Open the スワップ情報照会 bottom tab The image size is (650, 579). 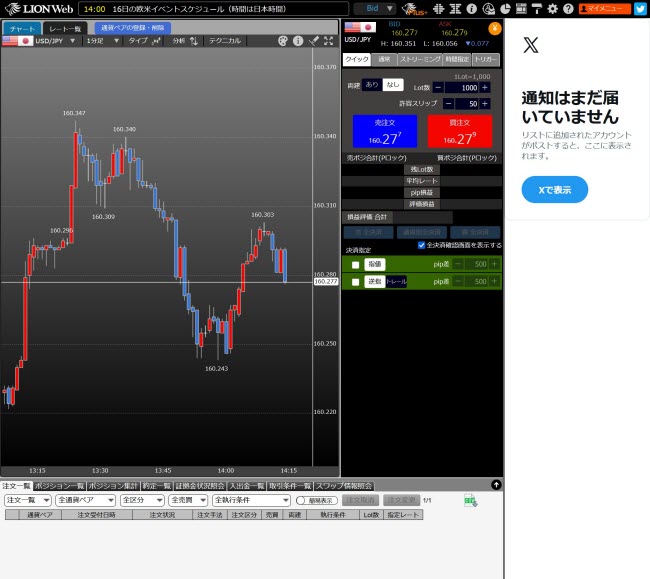(x=344, y=485)
